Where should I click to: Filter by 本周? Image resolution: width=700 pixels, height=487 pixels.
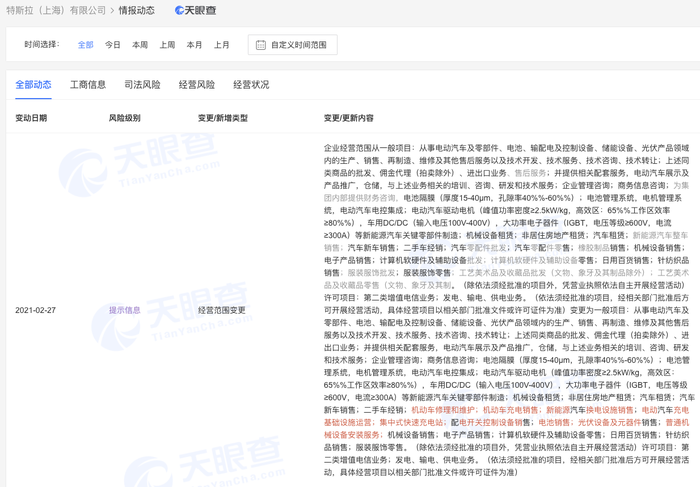click(x=140, y=45)
